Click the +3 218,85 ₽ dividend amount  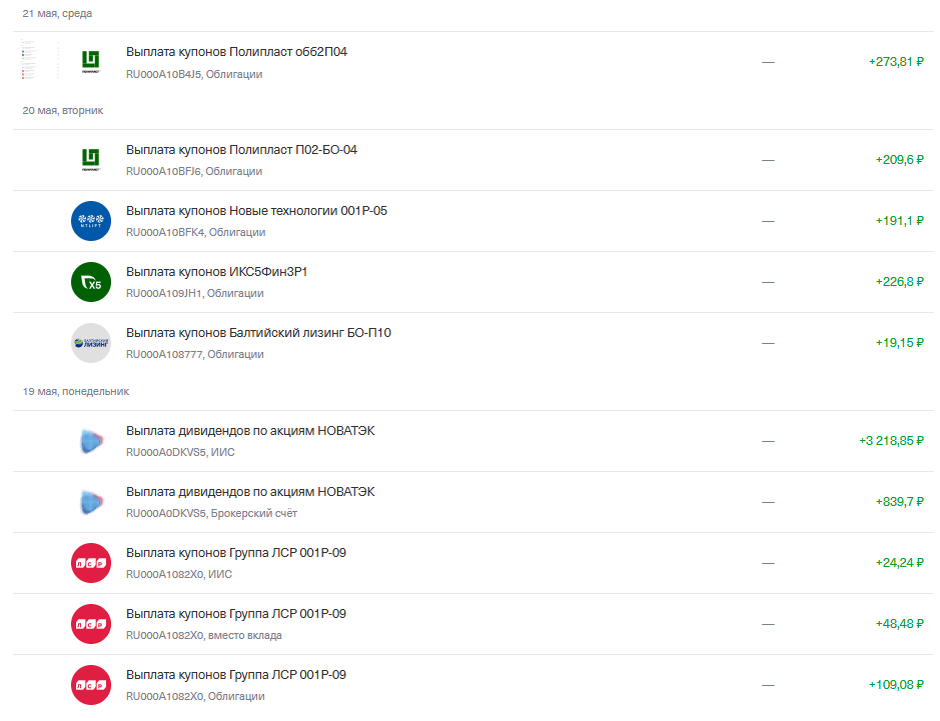890,441
